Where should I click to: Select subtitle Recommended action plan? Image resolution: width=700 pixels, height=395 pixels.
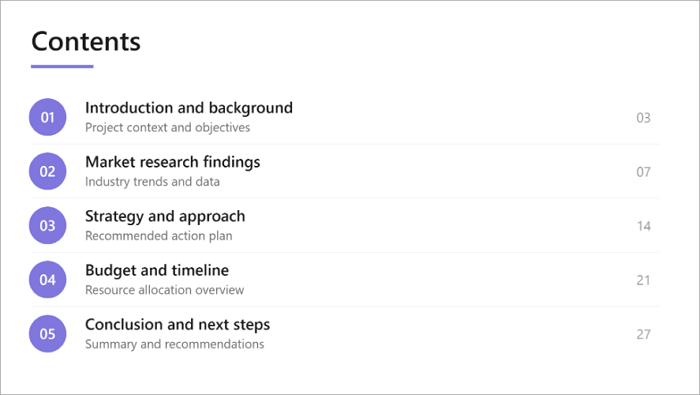click(159, 236)
